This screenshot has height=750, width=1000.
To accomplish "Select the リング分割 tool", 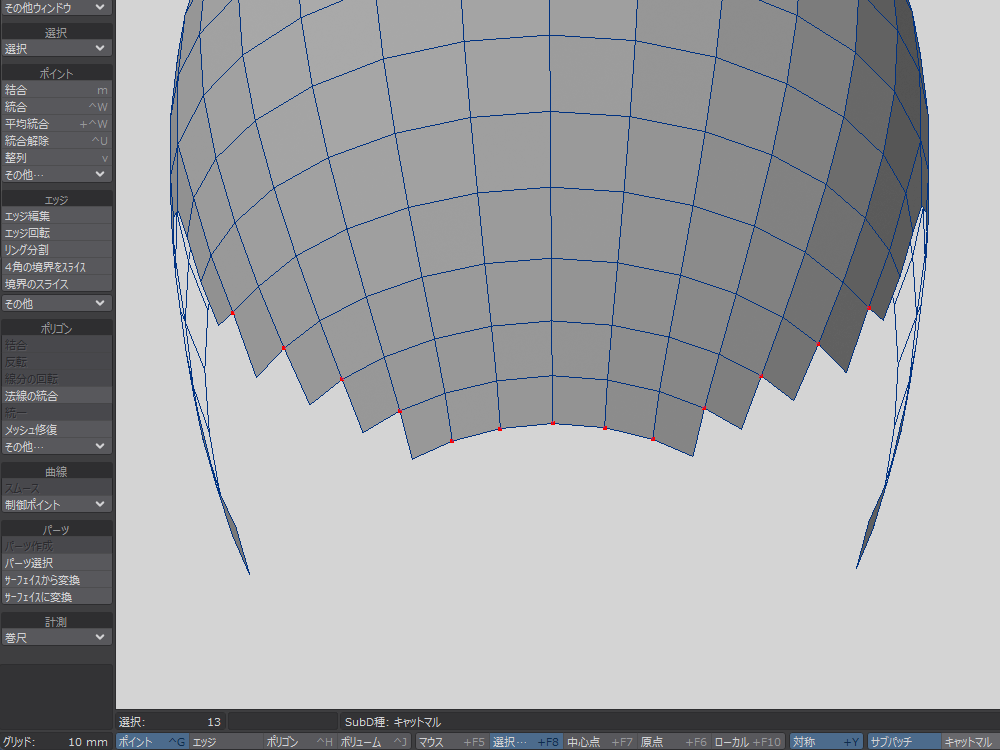I will [56, 250].
